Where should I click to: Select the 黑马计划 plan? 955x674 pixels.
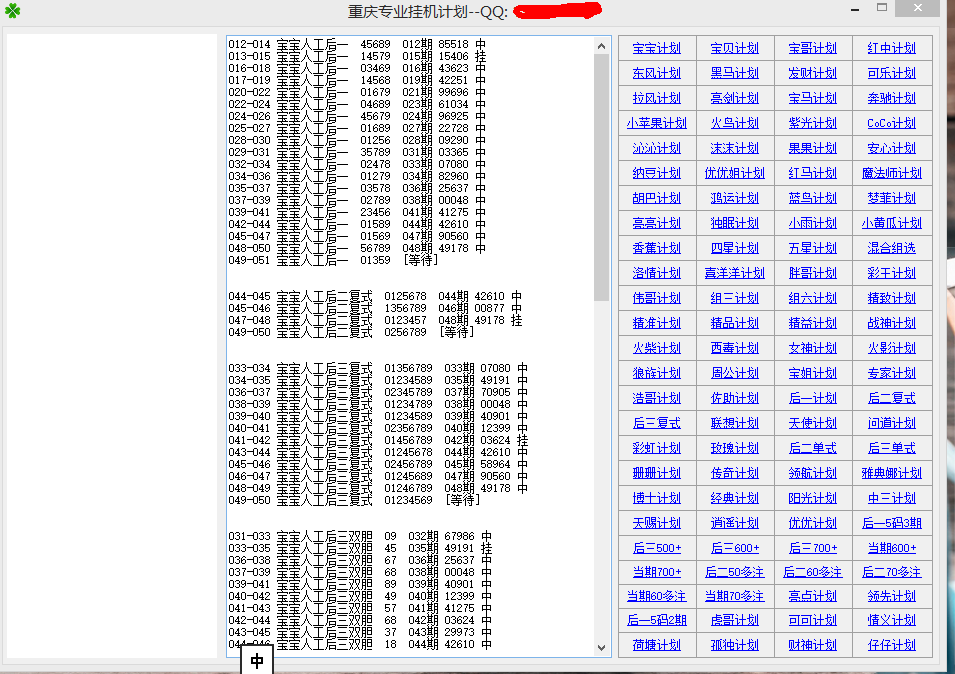735,72
